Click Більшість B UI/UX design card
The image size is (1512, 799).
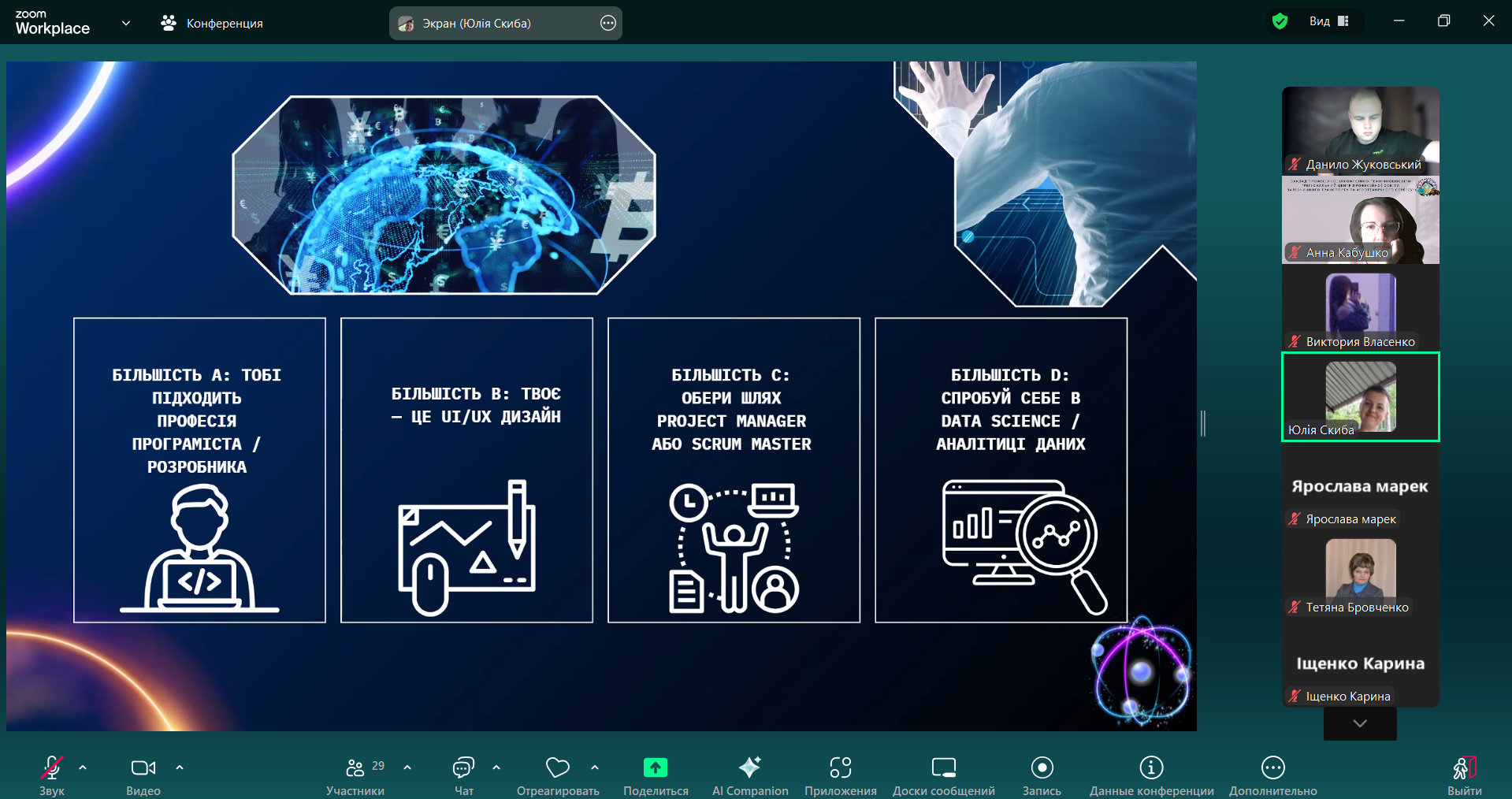click(x=466, y=470)
